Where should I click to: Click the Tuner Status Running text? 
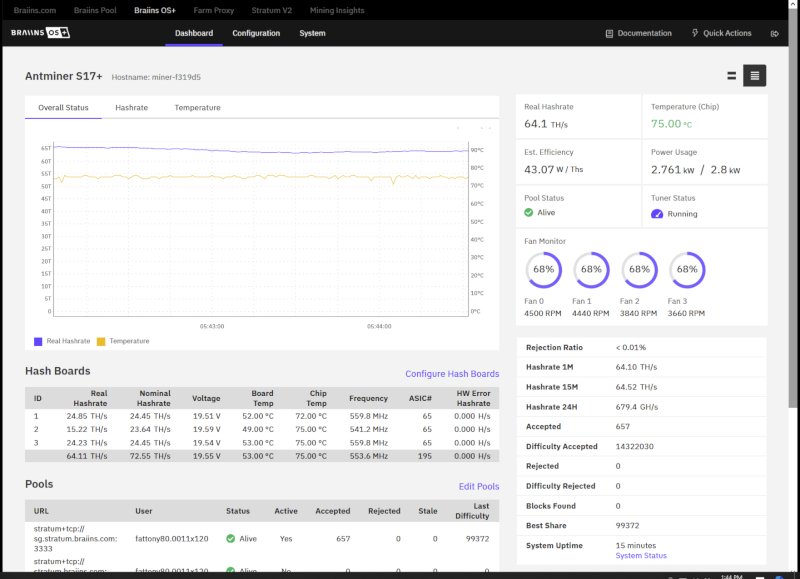tap(682, 214)
